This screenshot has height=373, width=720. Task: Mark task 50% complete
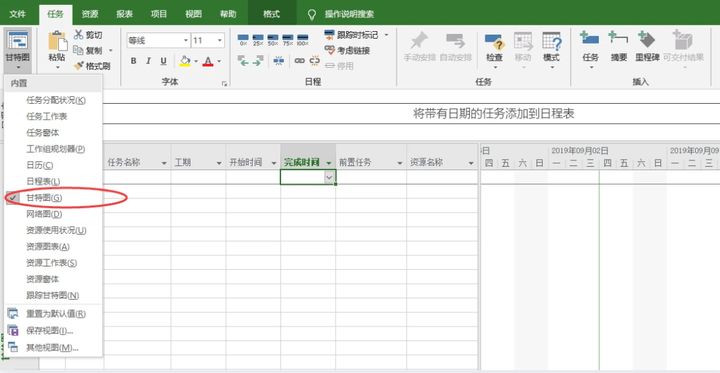coord(273,40)
